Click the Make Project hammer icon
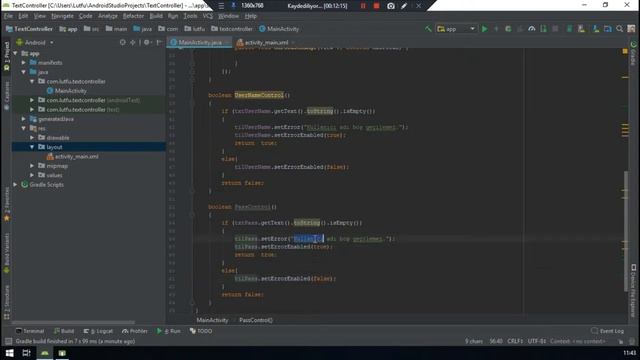 428,29
